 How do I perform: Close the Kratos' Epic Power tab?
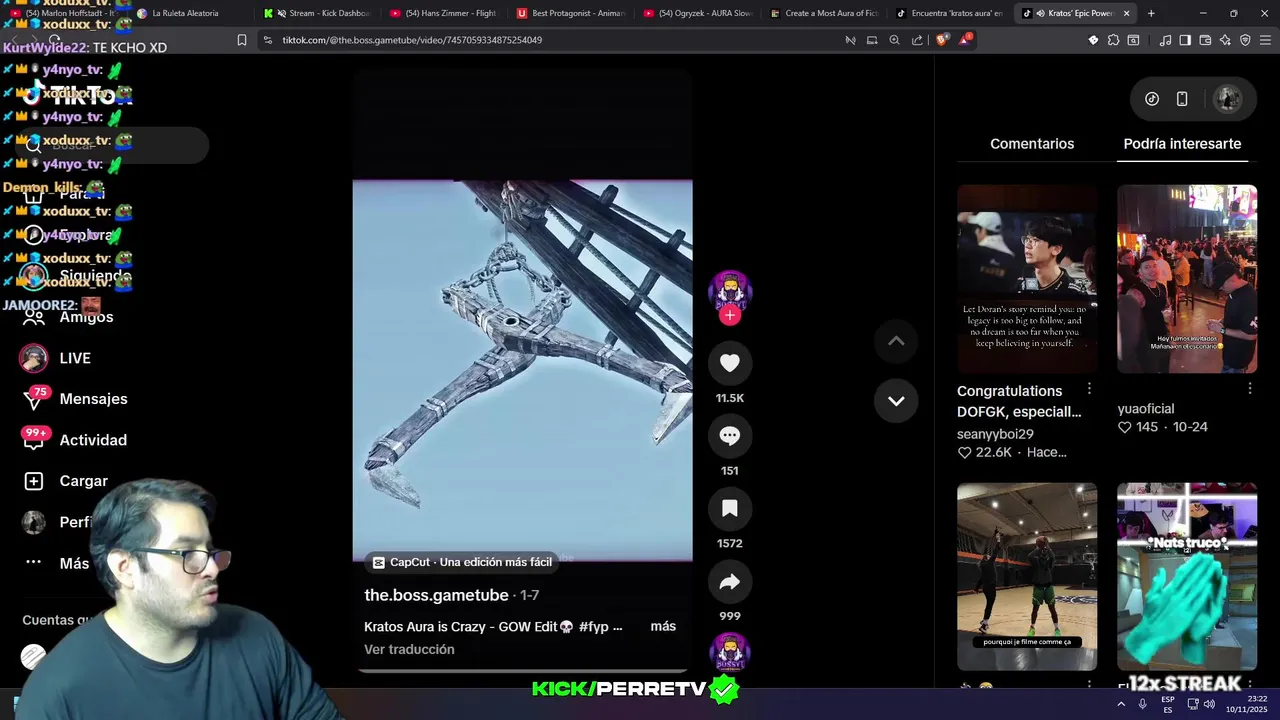[1127, 13]
